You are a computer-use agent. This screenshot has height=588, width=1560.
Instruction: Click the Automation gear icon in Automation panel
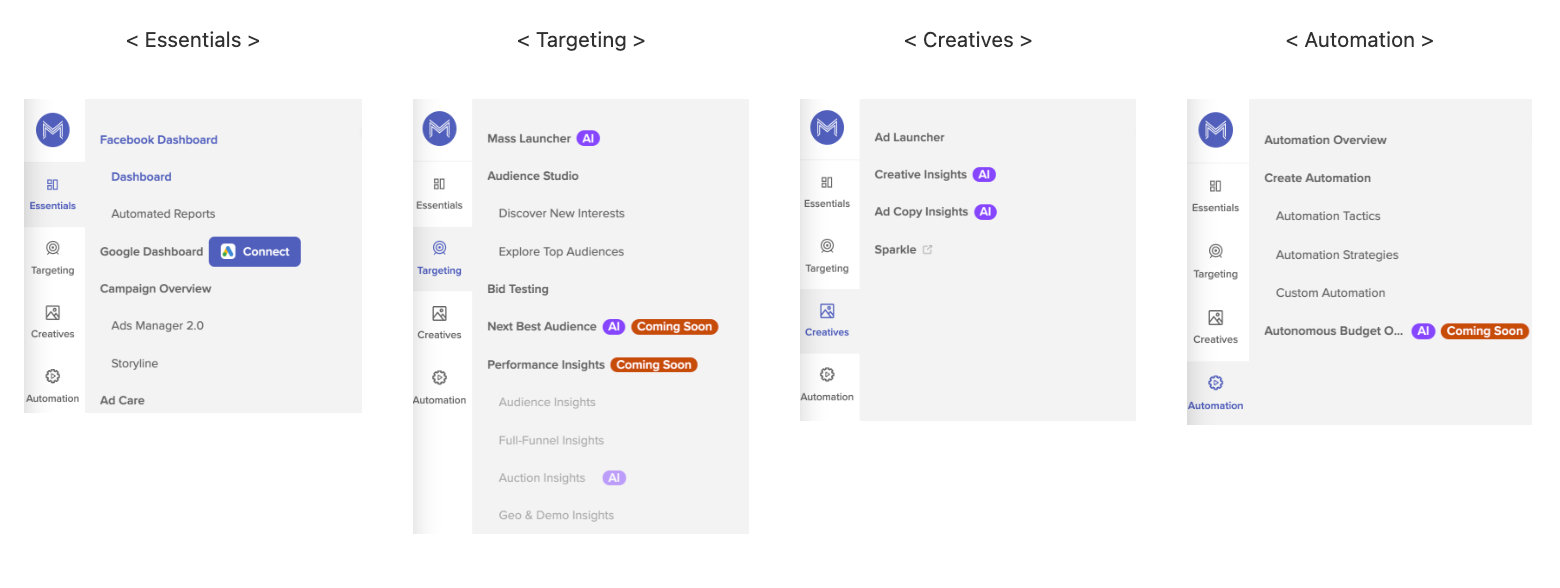tap(1215, 383)
